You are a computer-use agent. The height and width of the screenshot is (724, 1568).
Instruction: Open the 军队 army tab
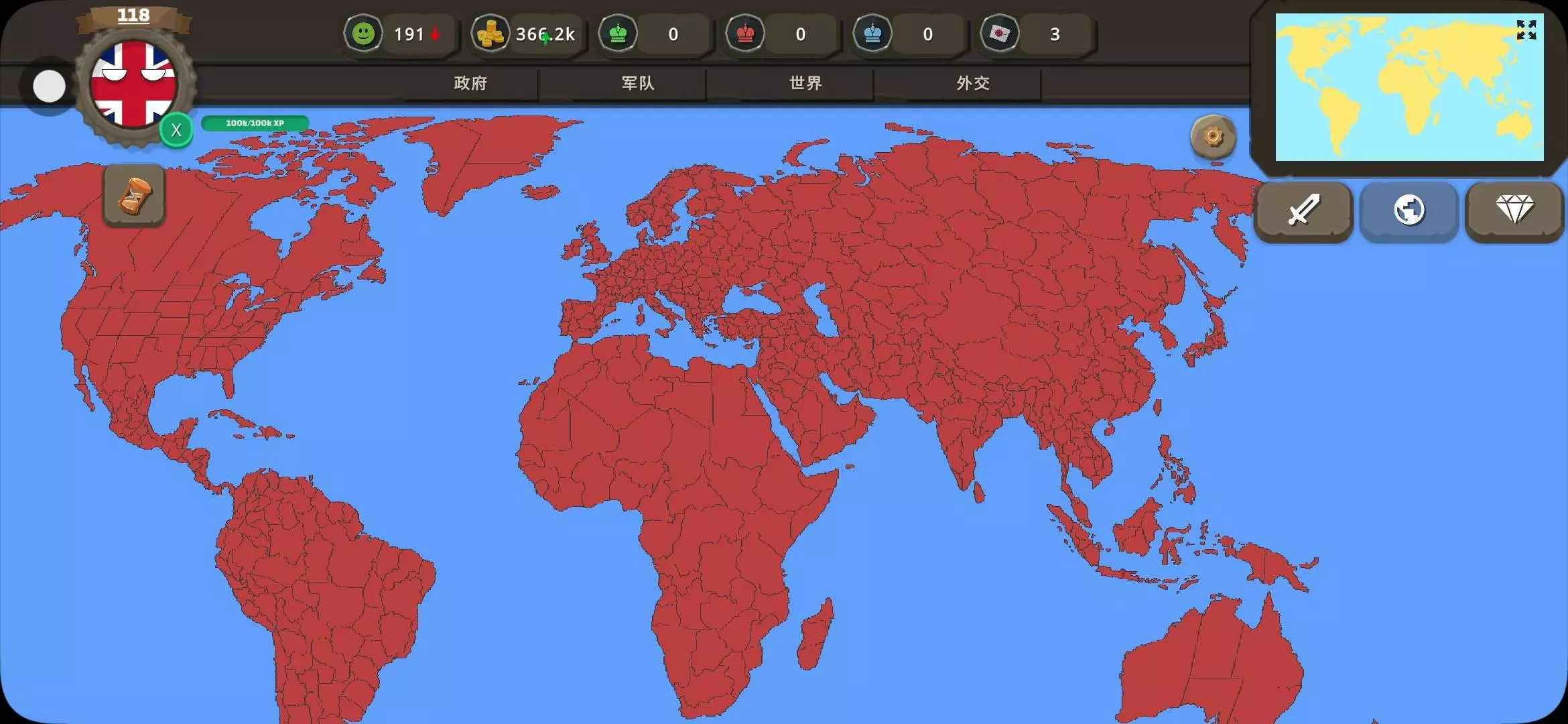[x=638, y=83]
